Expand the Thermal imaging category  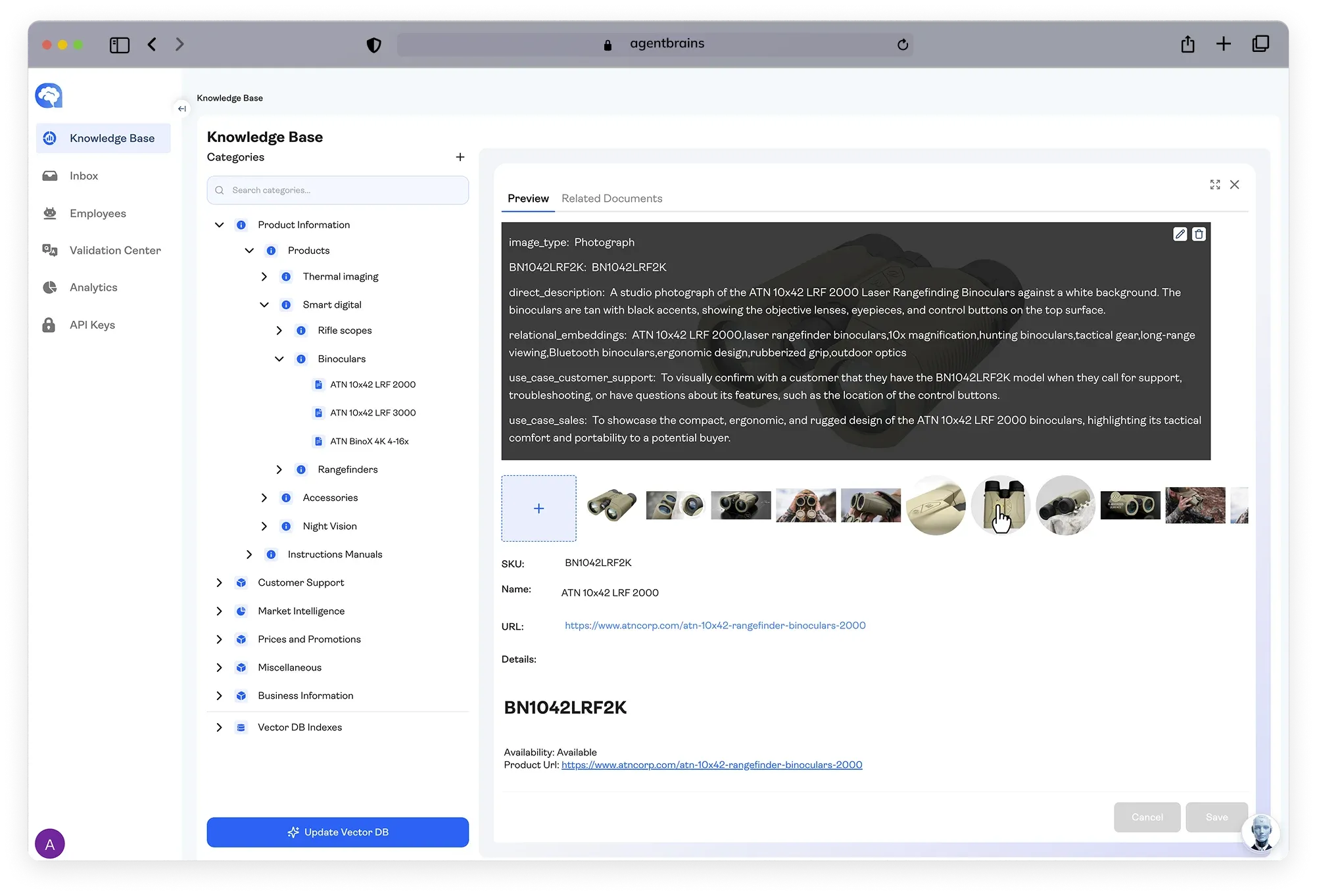(x=264, y=277)
